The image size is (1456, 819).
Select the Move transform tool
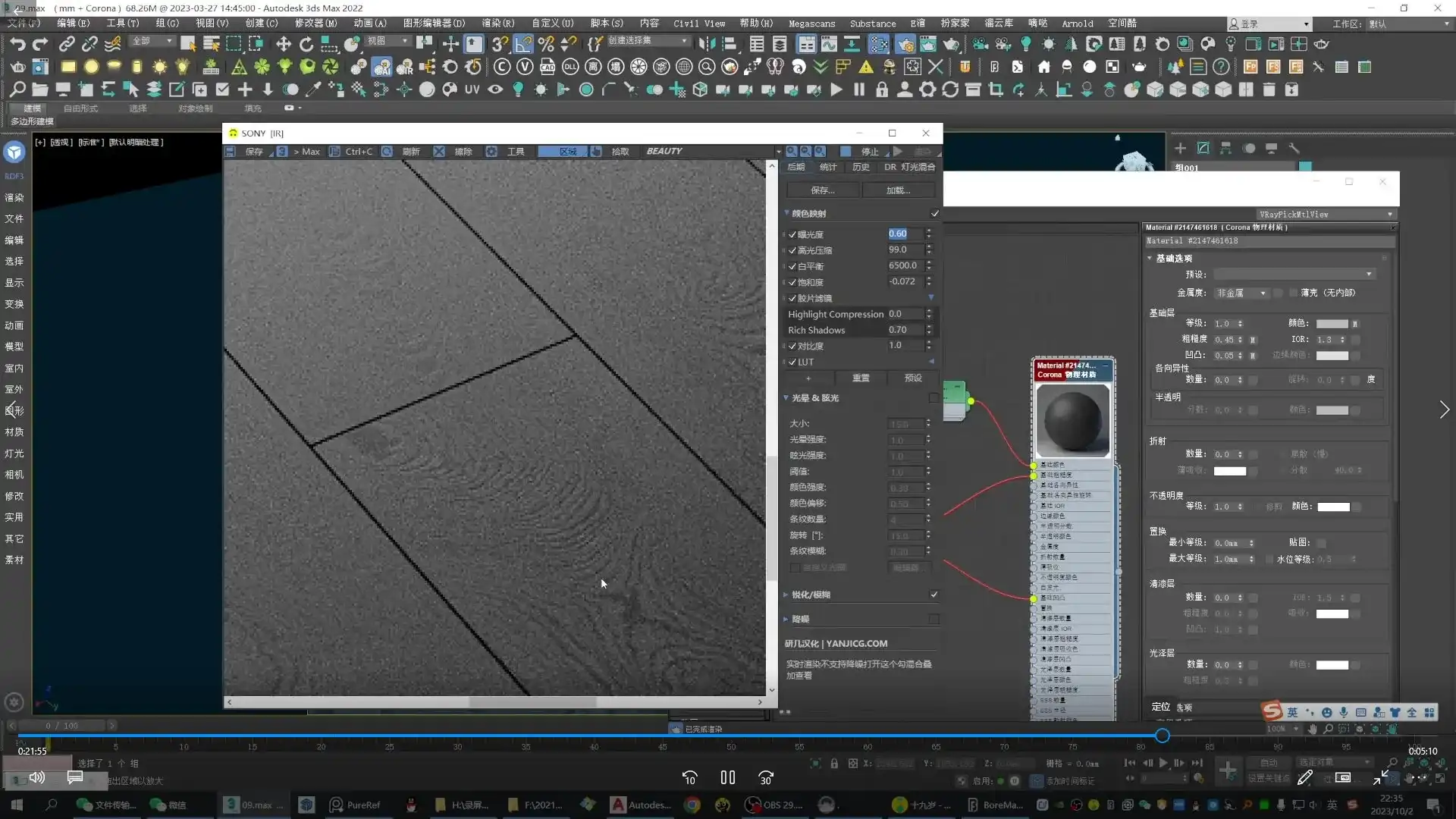pyautogui.click(x=283, y=44)
